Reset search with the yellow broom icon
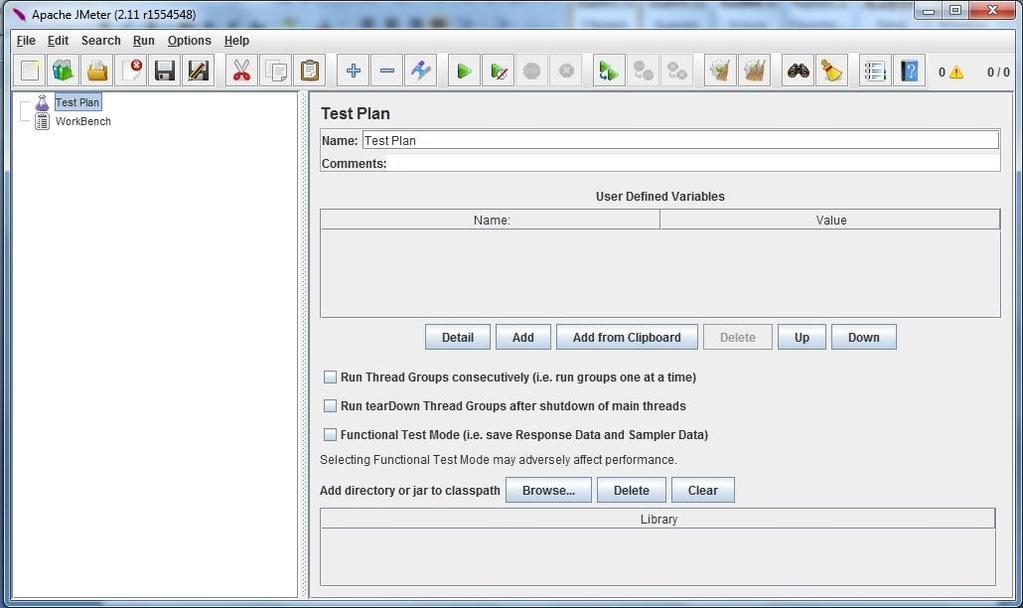 pyautogui.click(x=831, y=70)
